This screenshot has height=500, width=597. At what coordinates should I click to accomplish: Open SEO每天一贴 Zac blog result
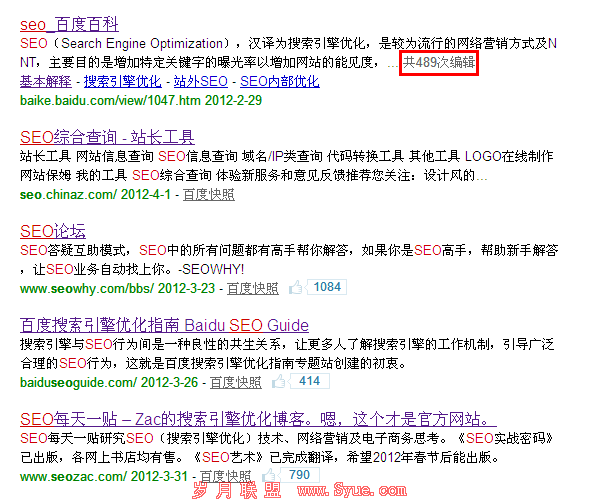pyautogui.click(x=258, y=419)
